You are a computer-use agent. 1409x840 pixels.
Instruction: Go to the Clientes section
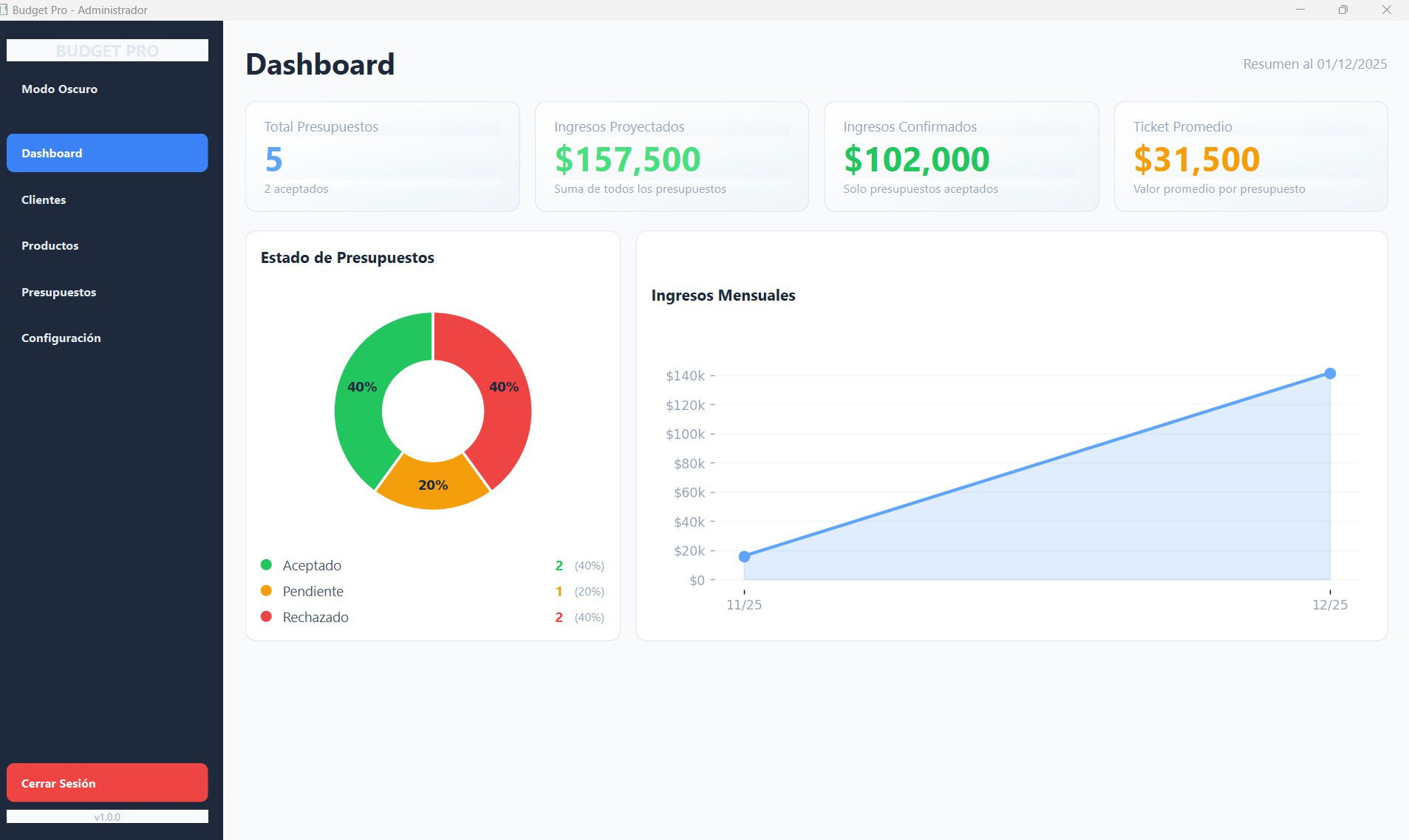(x=44, y=199)
